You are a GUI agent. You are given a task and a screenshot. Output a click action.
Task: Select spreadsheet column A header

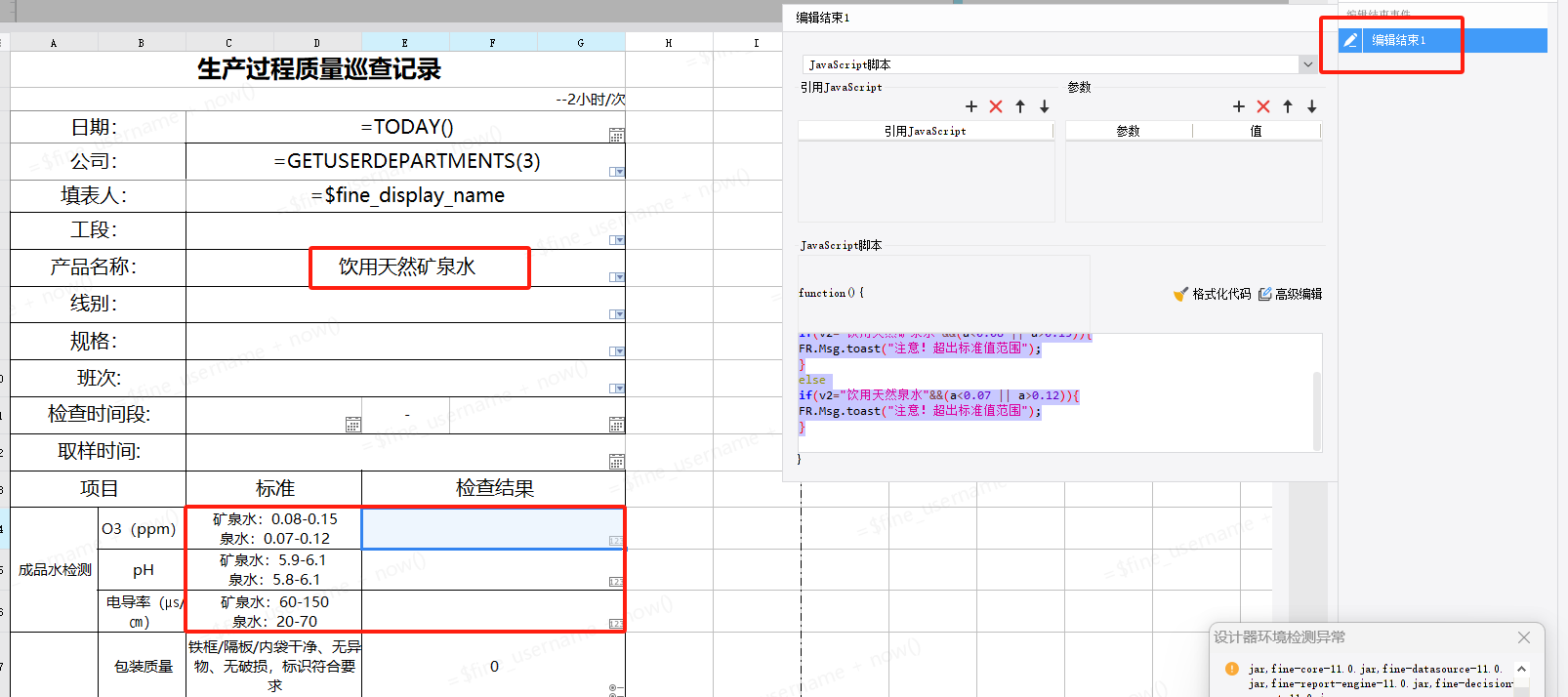pos(54,42)
